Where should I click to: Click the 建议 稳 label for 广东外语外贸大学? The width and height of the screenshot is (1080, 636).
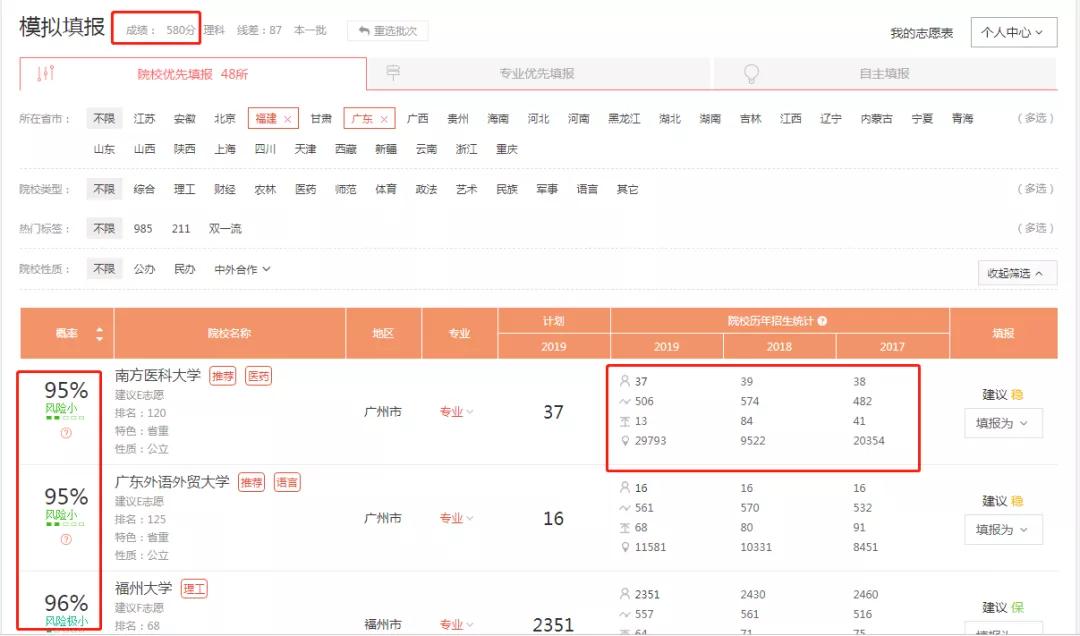click(x=1003, y=501)
